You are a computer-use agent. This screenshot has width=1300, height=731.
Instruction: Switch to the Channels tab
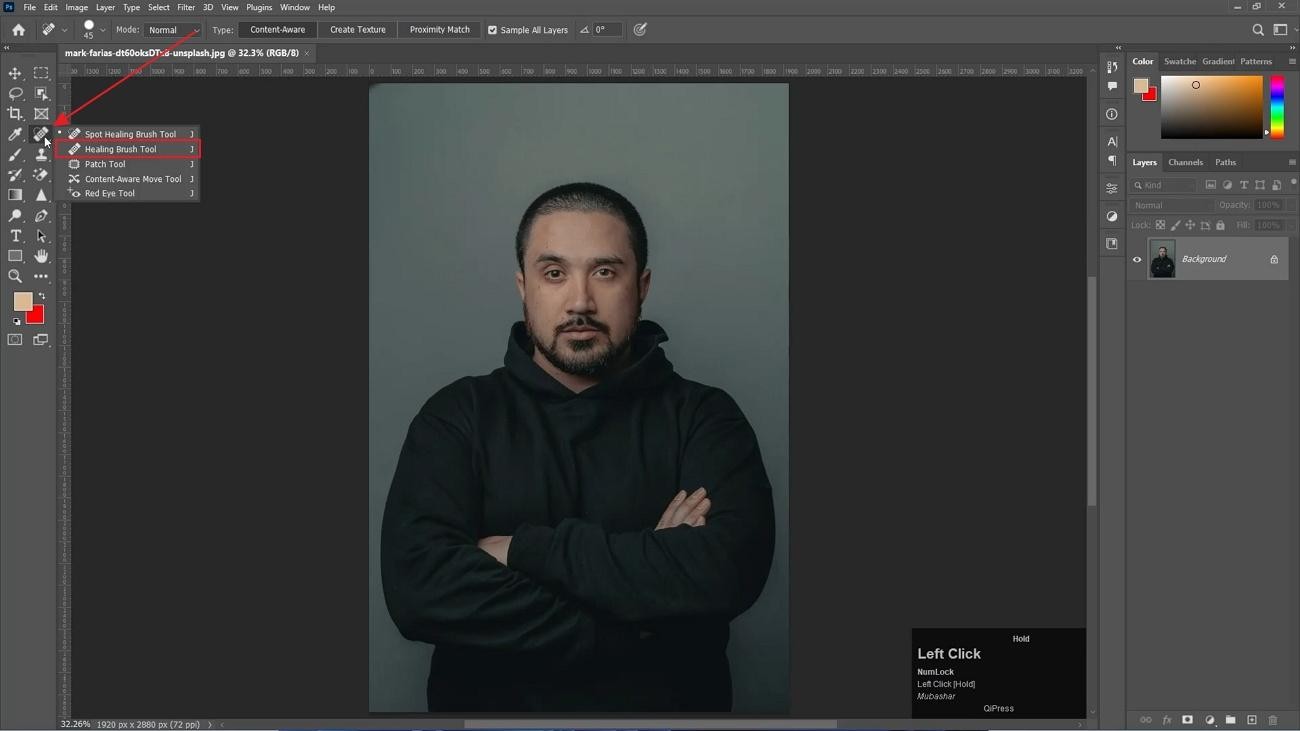click(x=1185, y=162)
